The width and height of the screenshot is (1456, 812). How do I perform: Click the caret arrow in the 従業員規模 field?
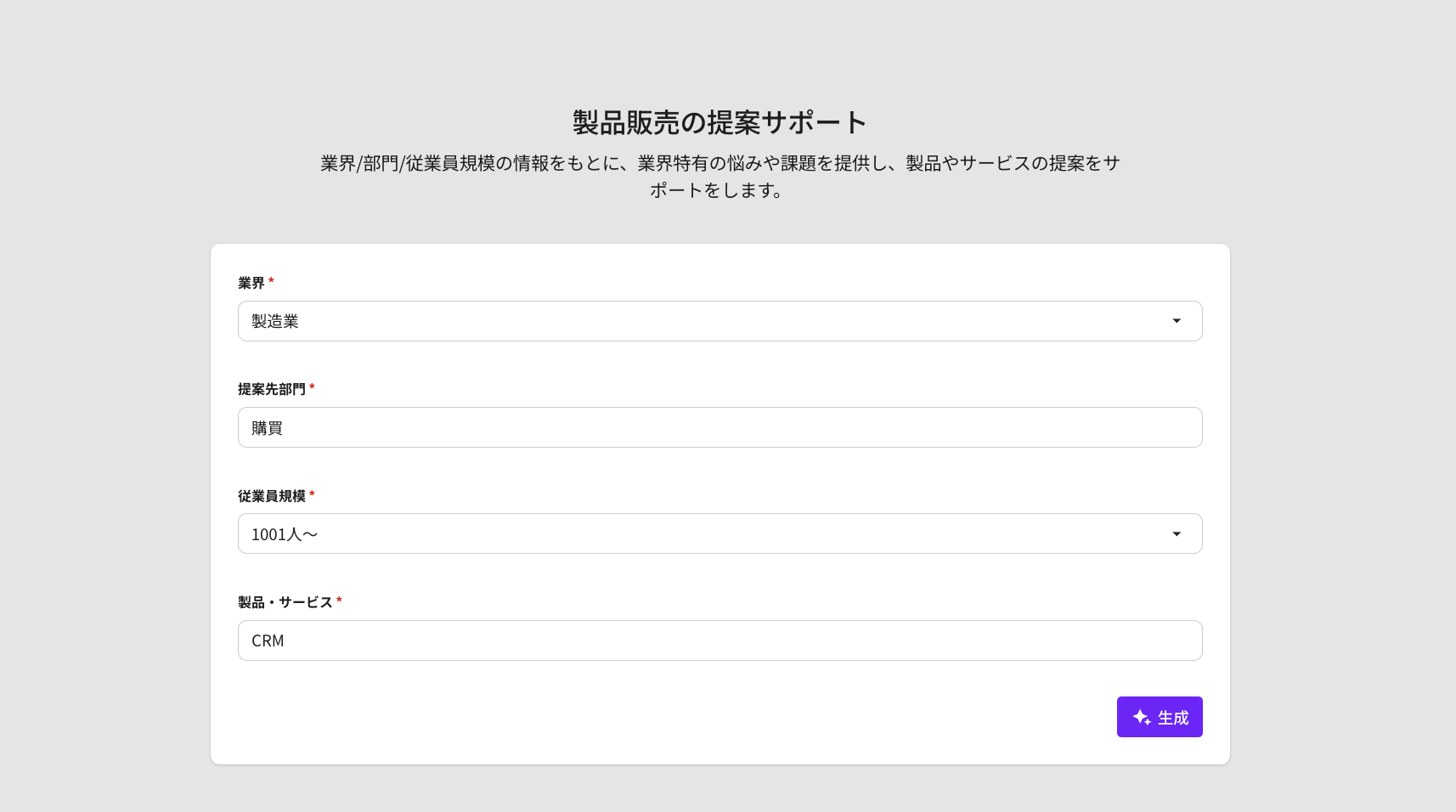point(1177,534)
